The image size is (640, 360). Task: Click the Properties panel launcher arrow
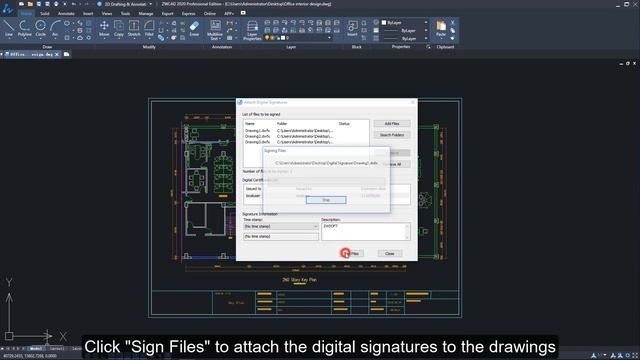pos(428,47)
